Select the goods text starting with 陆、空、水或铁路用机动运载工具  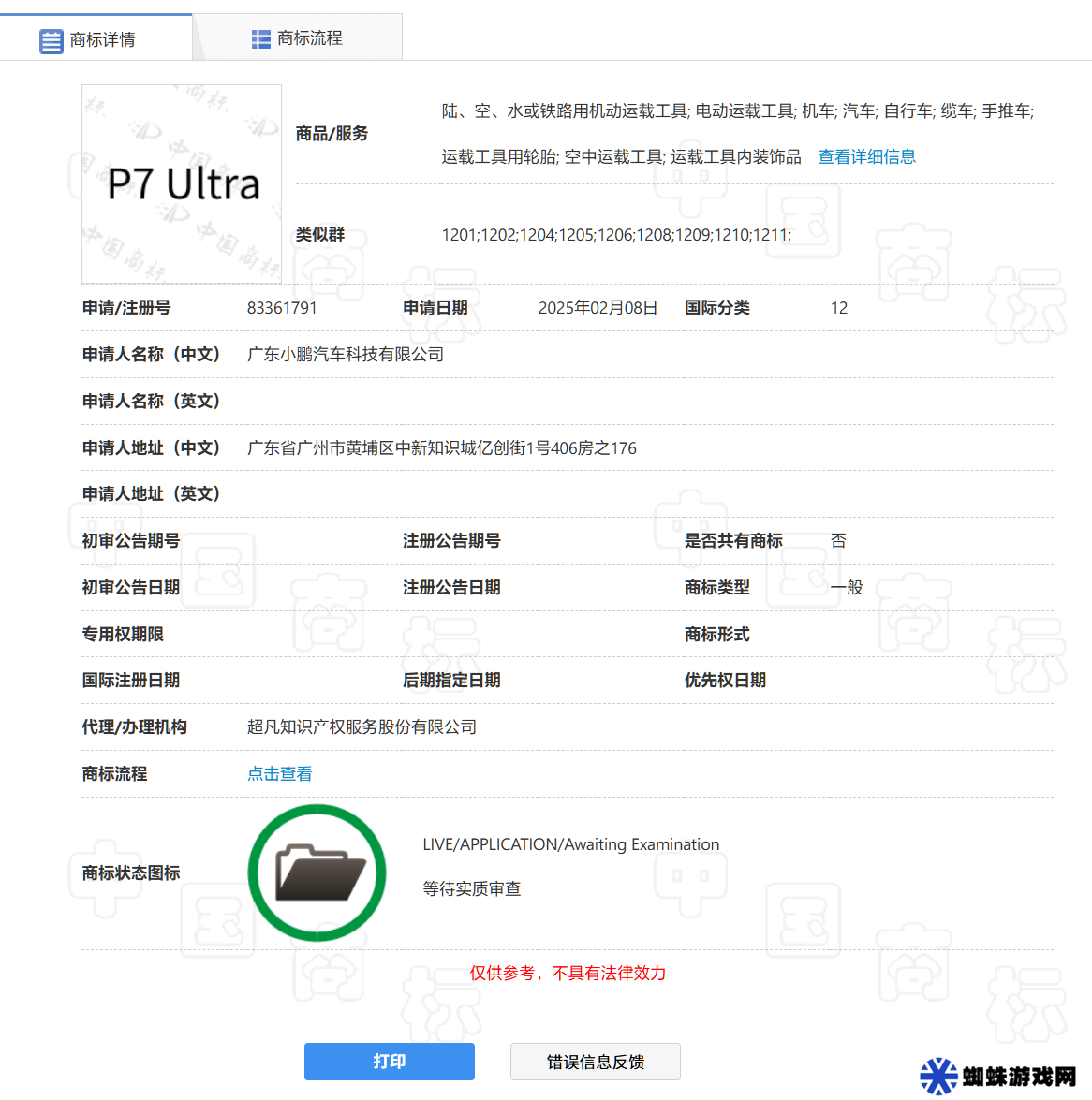[x=738, y=111]
